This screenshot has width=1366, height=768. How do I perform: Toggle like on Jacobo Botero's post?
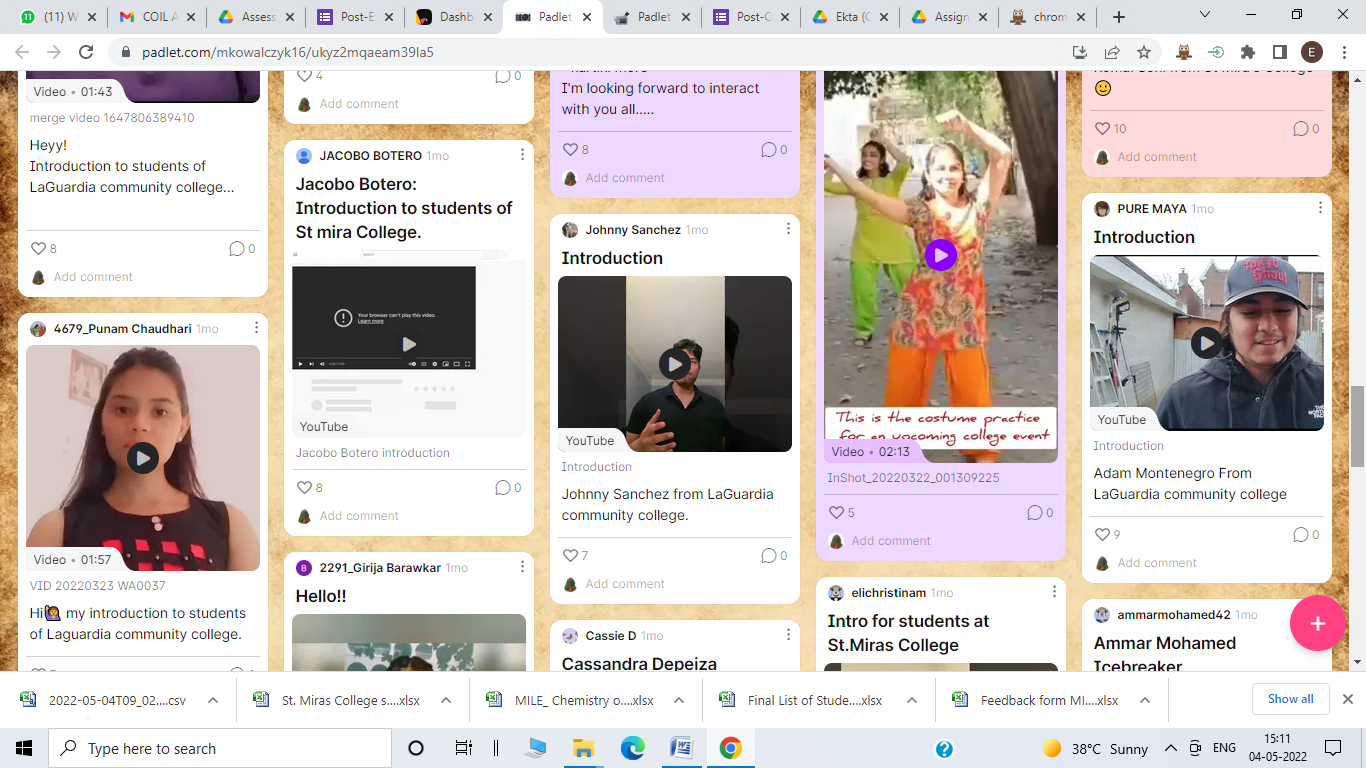coord(305,487)
